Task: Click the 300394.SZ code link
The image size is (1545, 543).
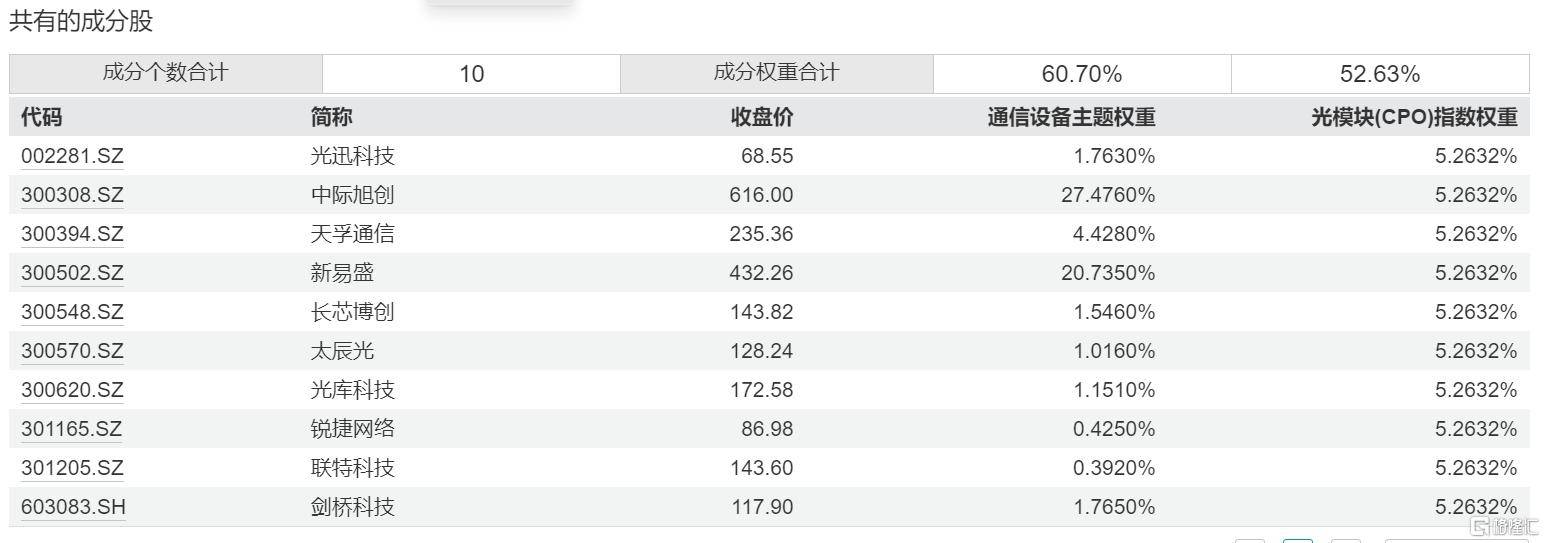Action: [x=72, y=234]
